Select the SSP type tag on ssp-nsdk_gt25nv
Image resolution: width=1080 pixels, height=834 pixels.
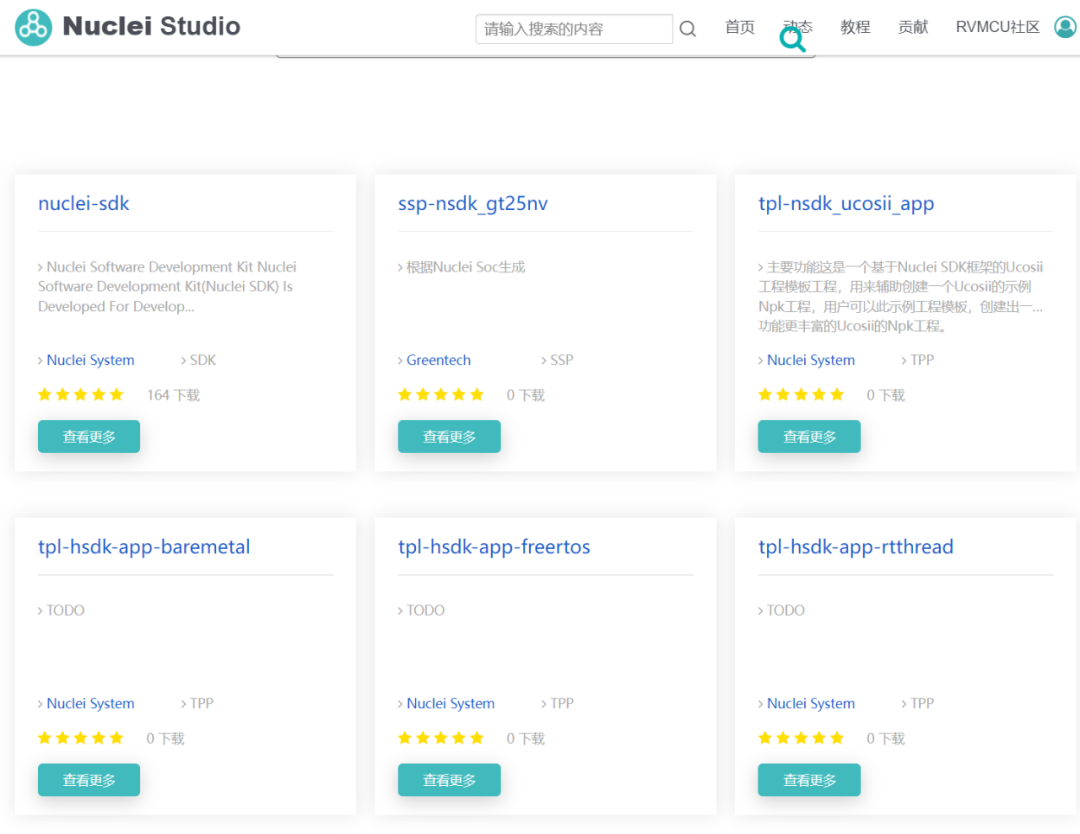tap(561, 360)
